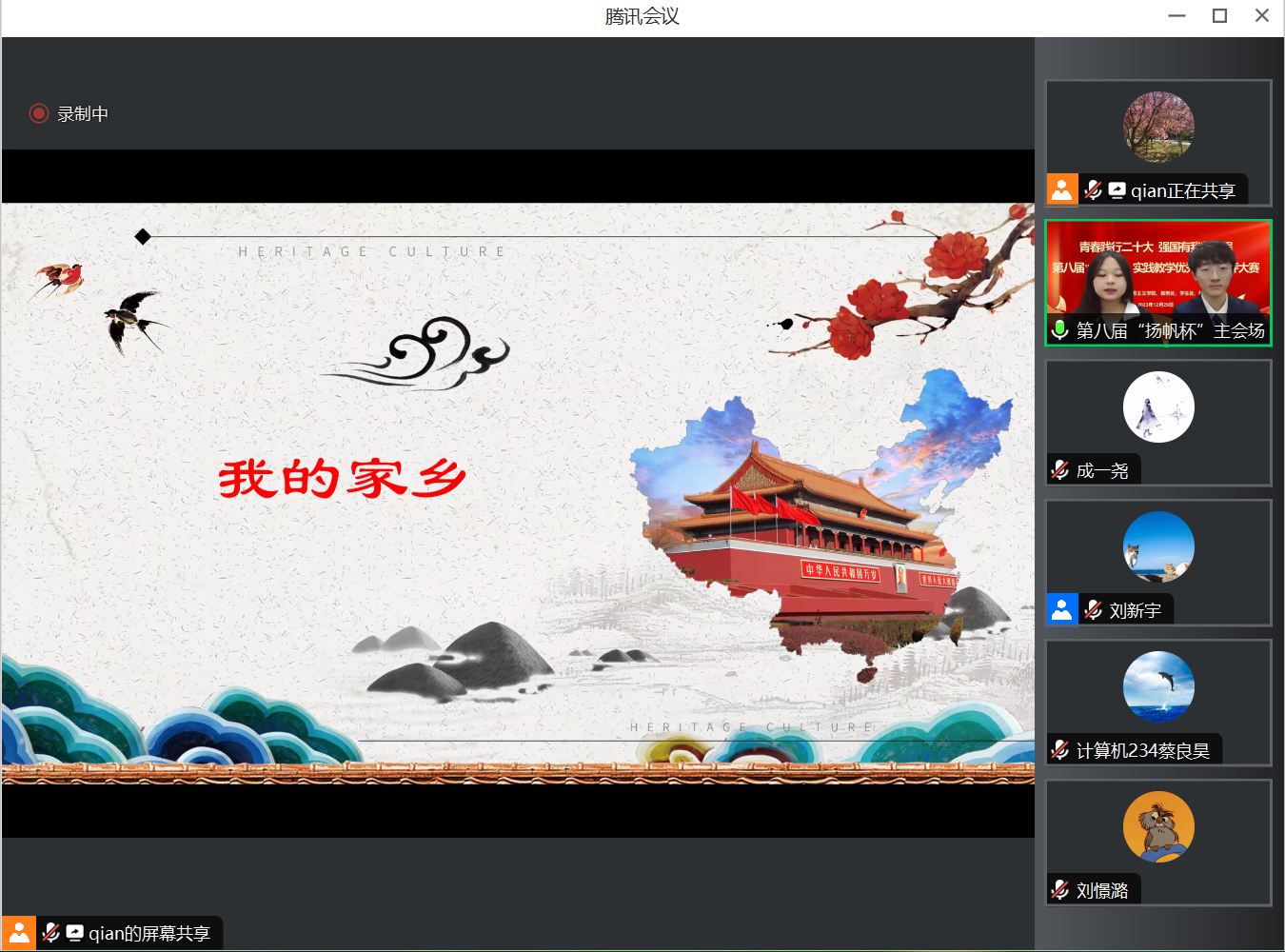Click the muted mic icon next to 成一尧
This screenshot has height=952, width=1285.
1058,468
